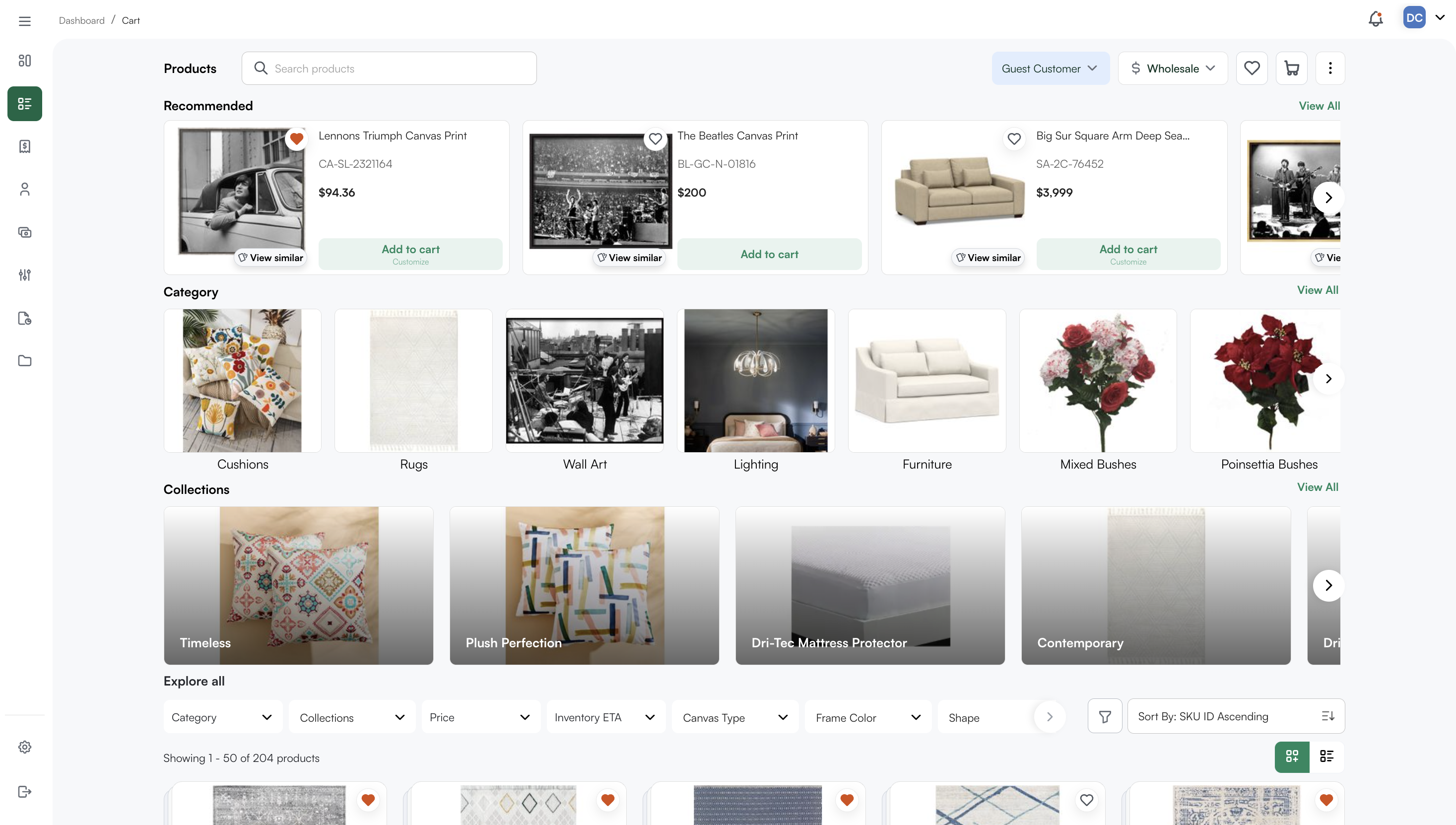
Task: Open the filter sliders icon in sidebar
Action: (x=24, y=275)
